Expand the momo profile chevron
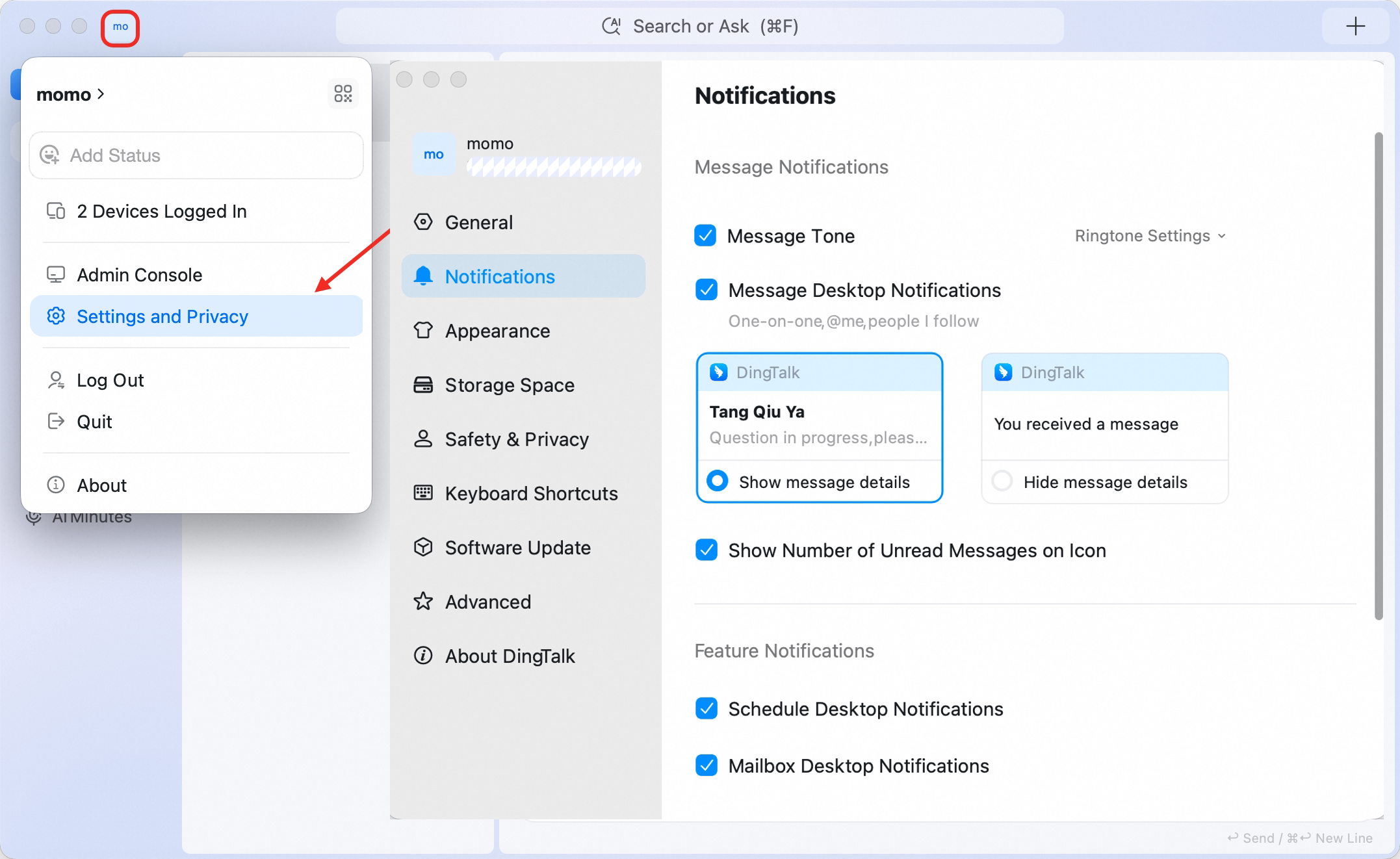Screen dimensions: 1400x859 pos(101,94)
